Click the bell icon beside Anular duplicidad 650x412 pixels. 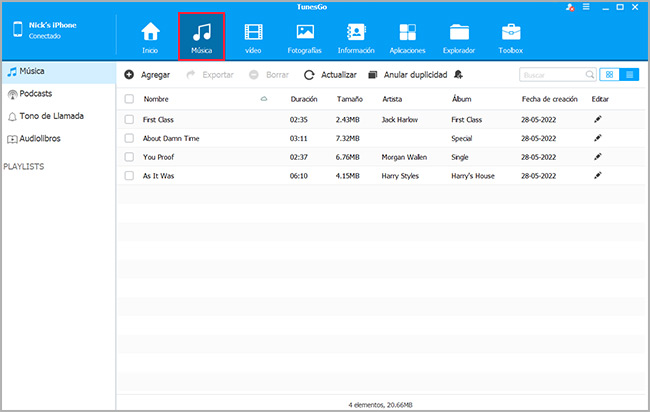click(x=458, y=75)
